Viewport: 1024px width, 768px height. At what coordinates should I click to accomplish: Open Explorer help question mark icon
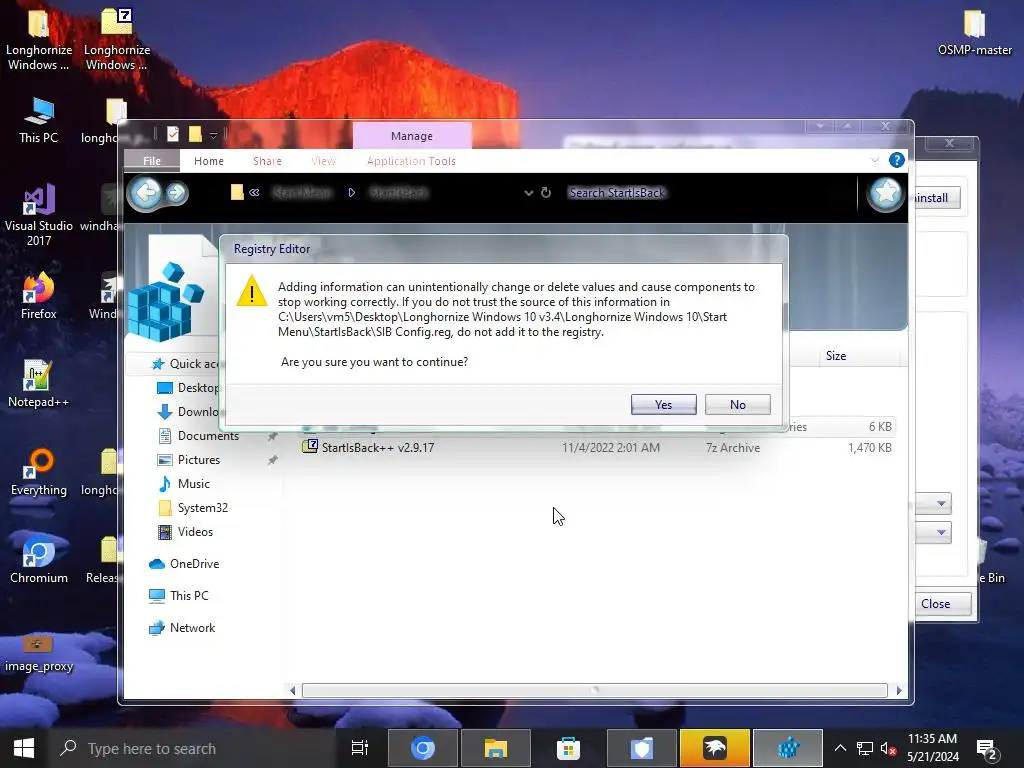(x=897, y=160)
